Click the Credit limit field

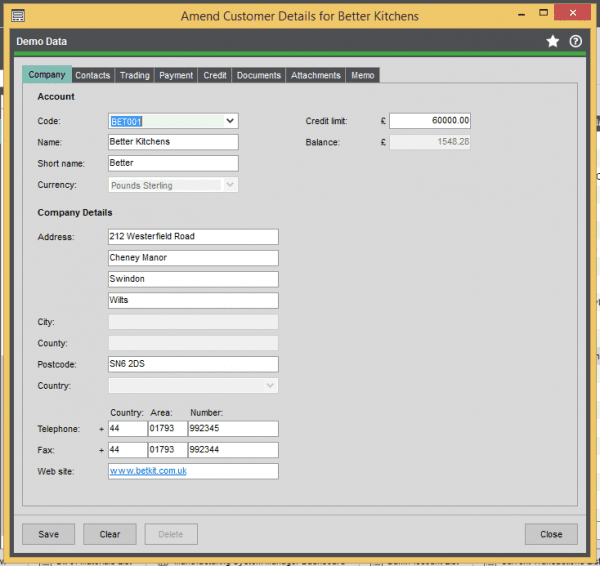click(430, 121)
